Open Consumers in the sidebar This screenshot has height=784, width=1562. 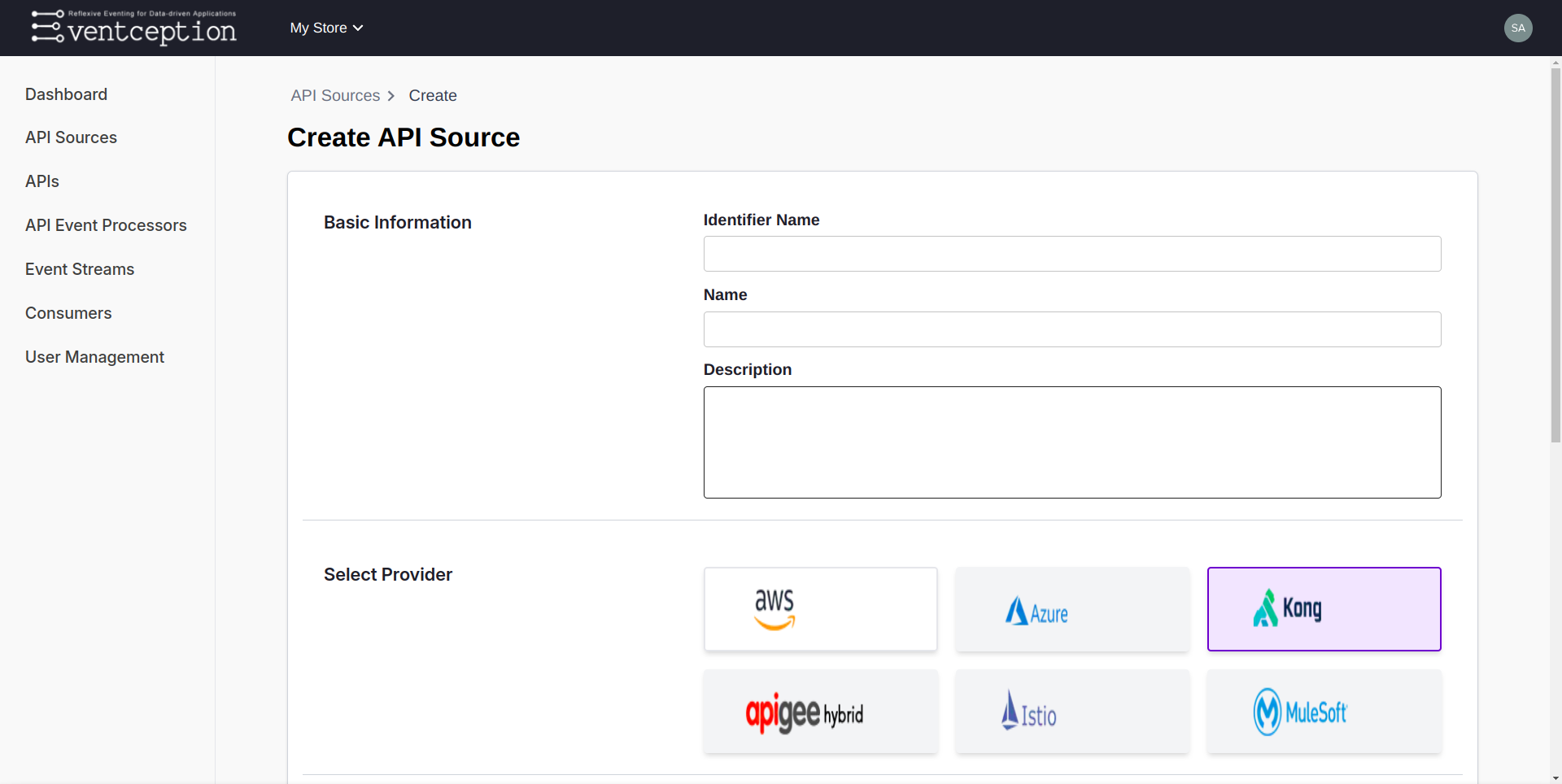pyautogui.click(x=68, y=313)
